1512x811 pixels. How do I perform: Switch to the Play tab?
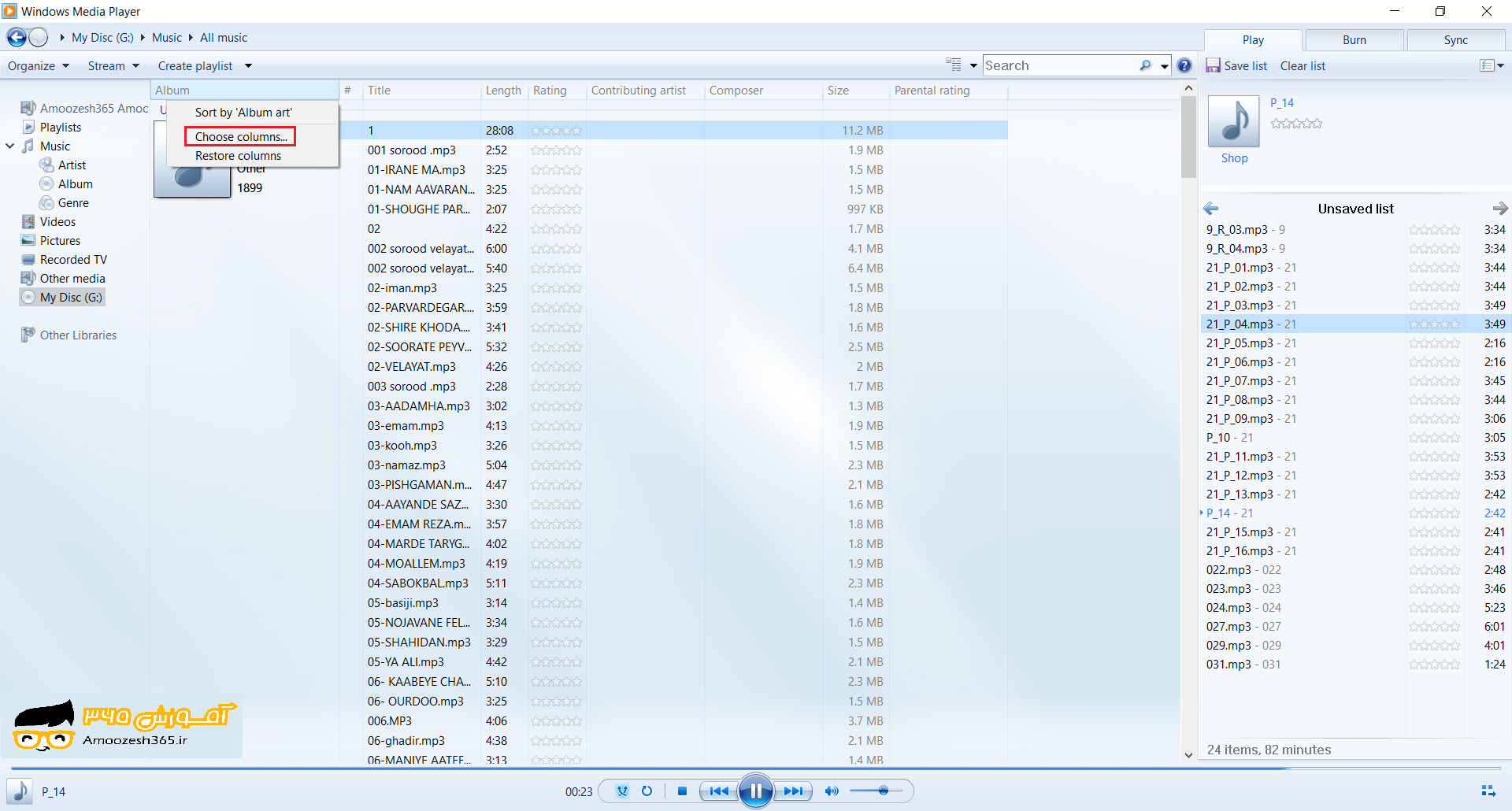pyautogui.click(x=1253, y=39)
